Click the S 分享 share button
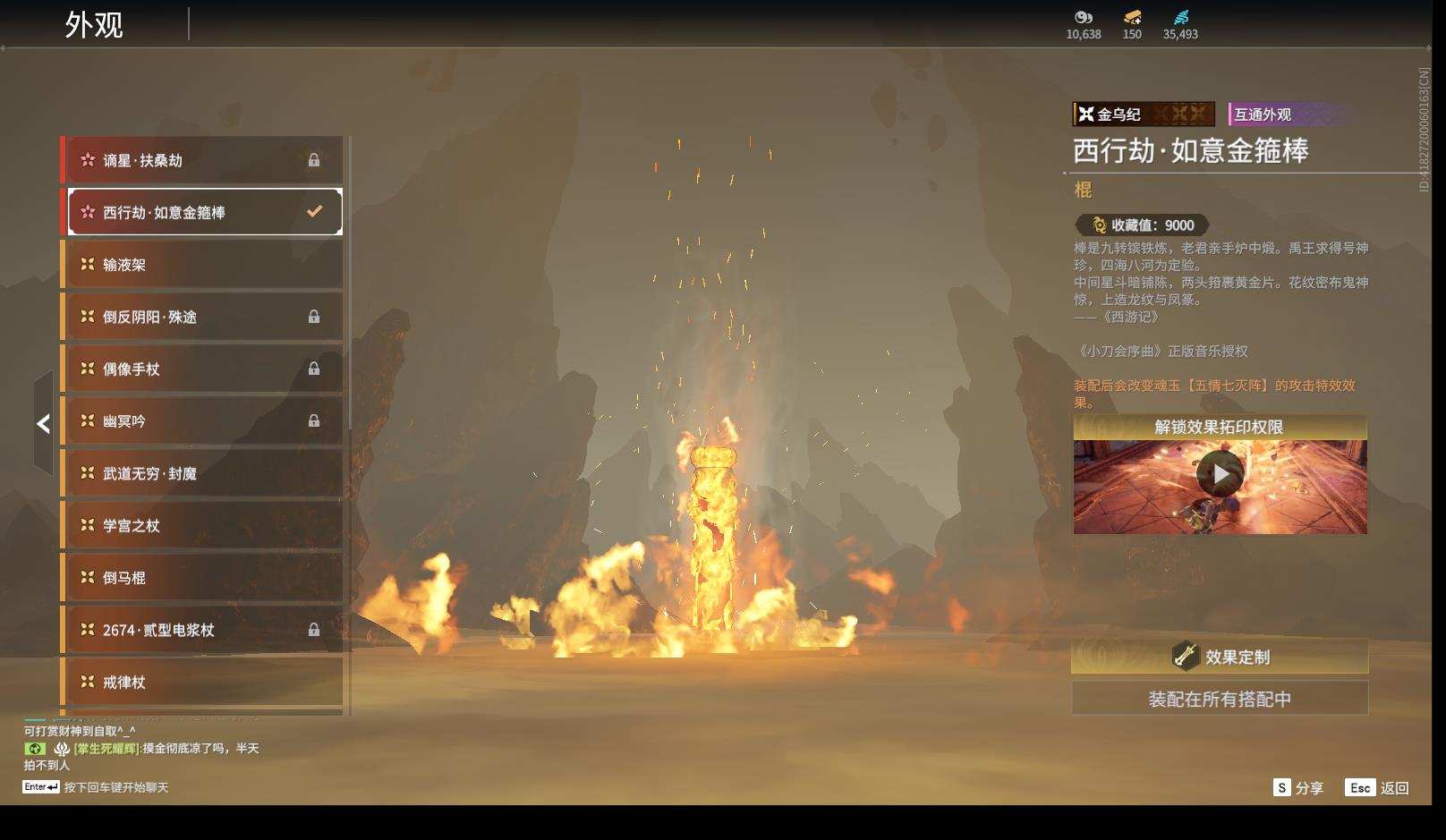Screen dimensions: 1446x840 (1297, 787)
